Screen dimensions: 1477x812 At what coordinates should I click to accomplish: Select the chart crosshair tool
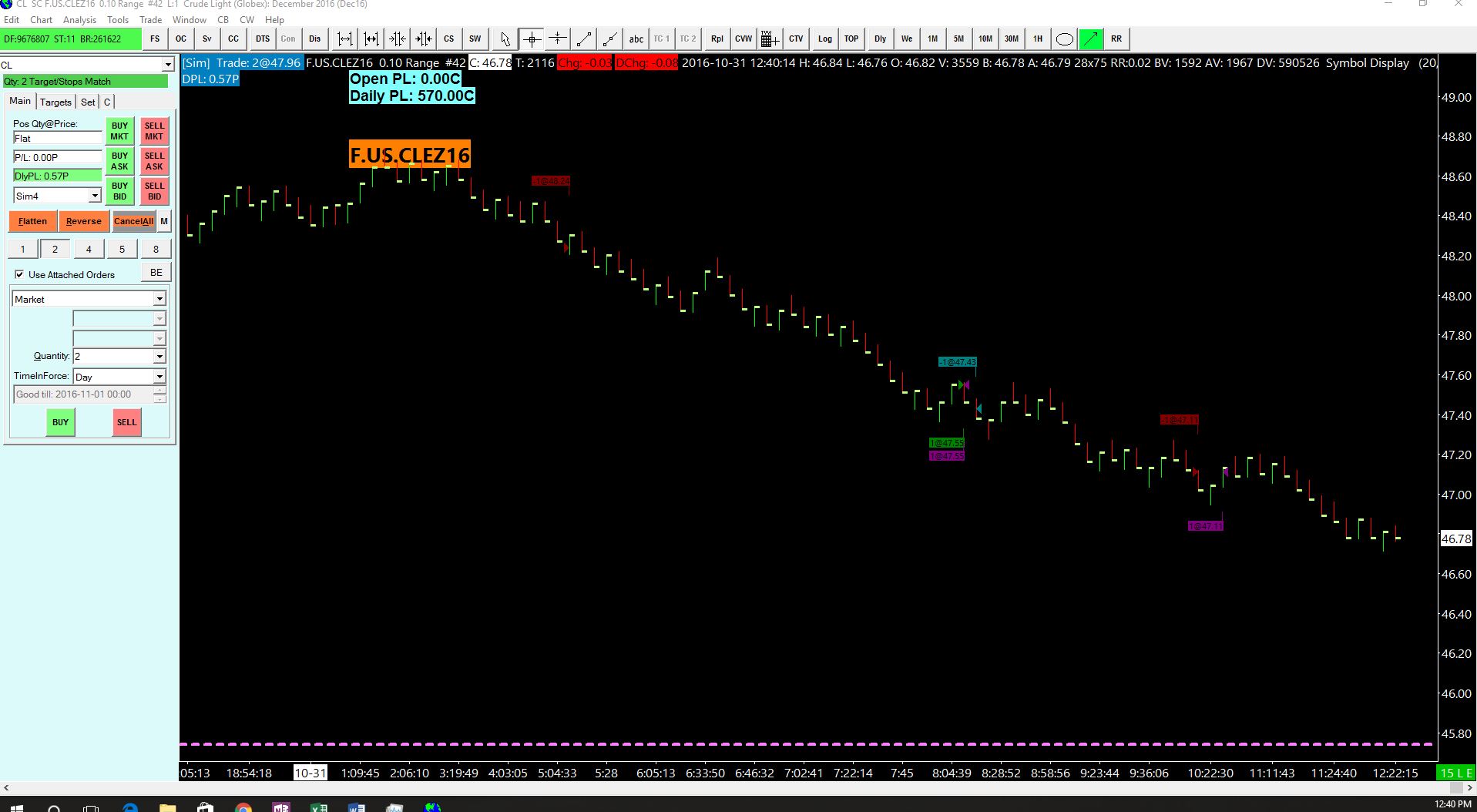532,39
